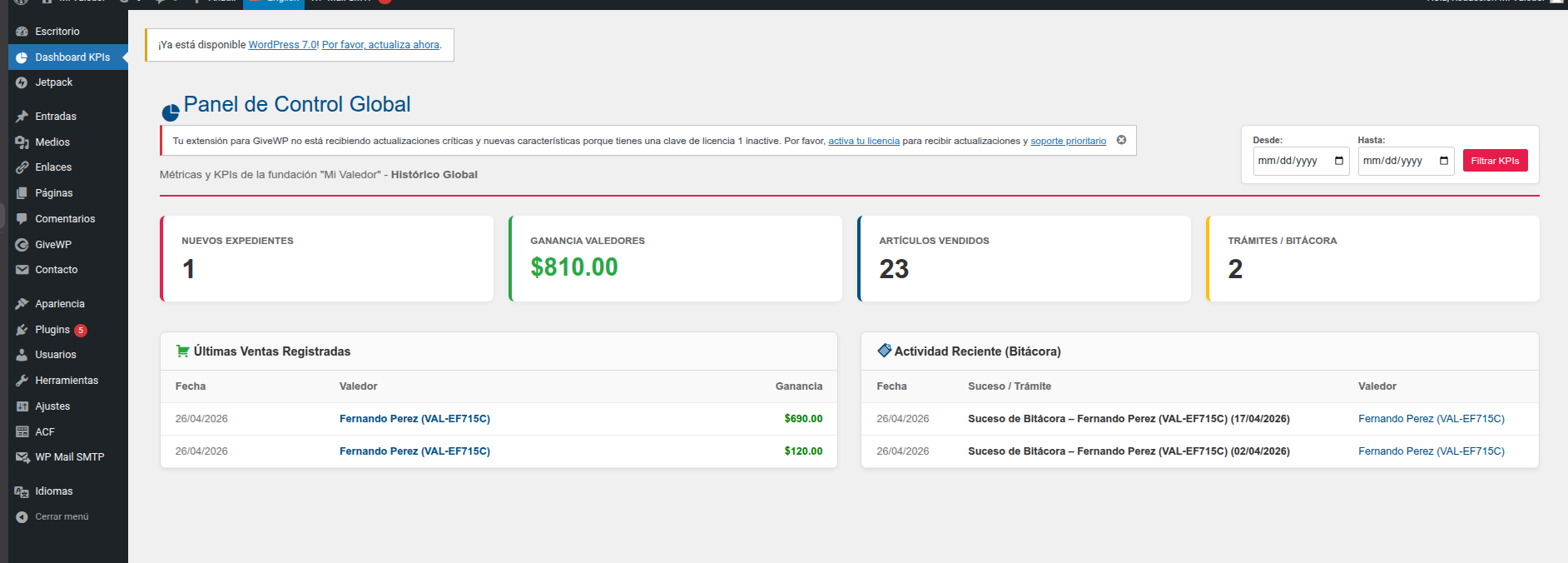Click the Apariencia paintbrush icon

(x=22, y=304)
